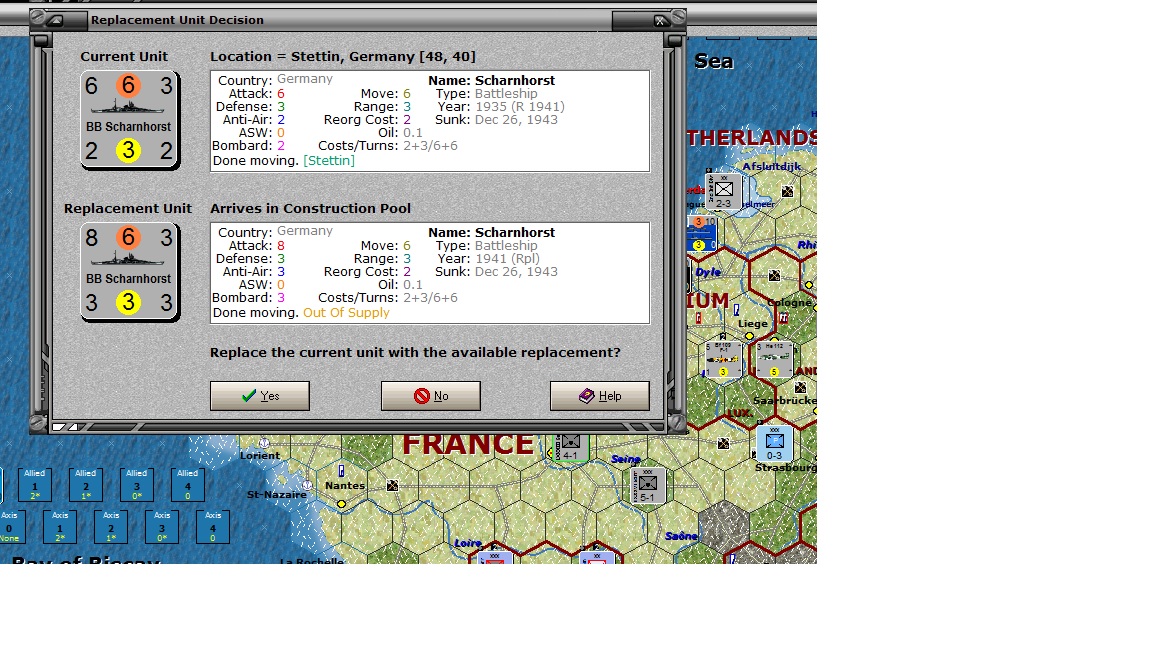The width and height of the screenshot is (1152, 648).
Task: Open Help for replacement decision
Action: click(599, 396)
